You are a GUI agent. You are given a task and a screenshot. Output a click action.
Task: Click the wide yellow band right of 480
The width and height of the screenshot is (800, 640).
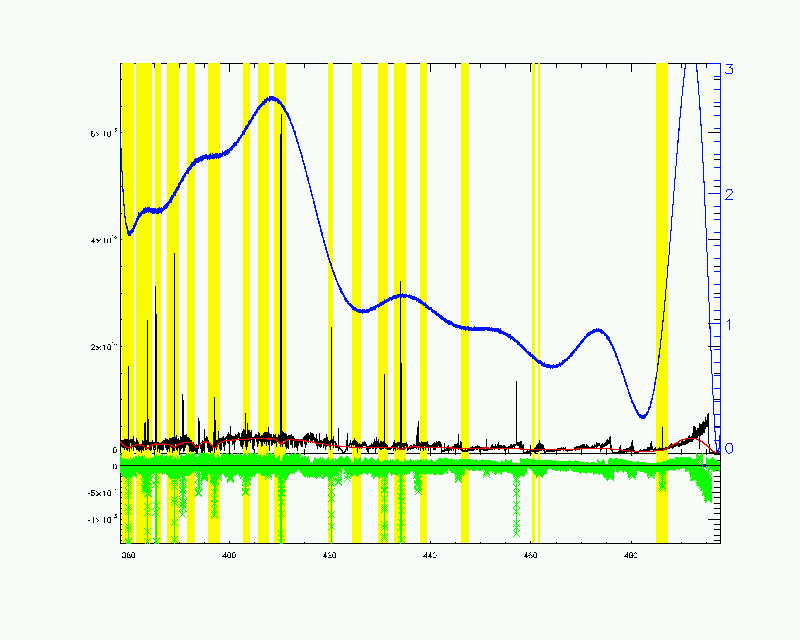click(x=662, y=303)
